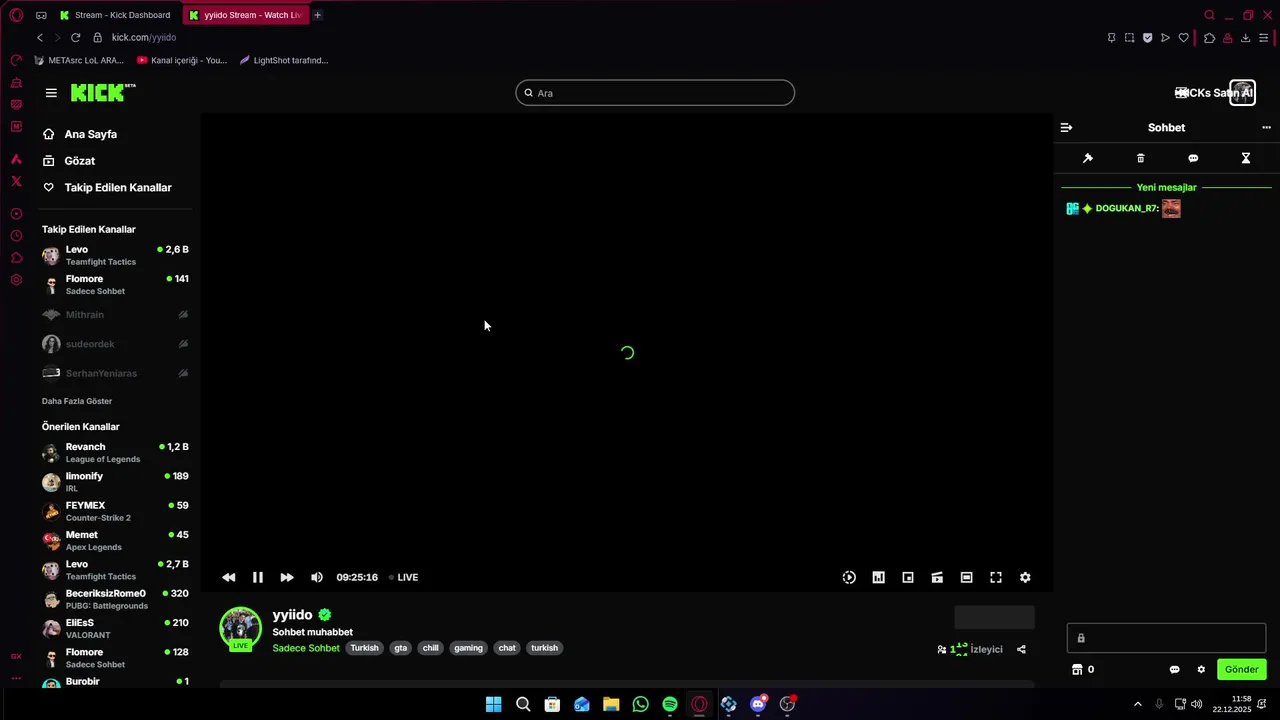Collapse the Sohbet chat panel
This screenshot has height=720, width=1280.
1066,127
